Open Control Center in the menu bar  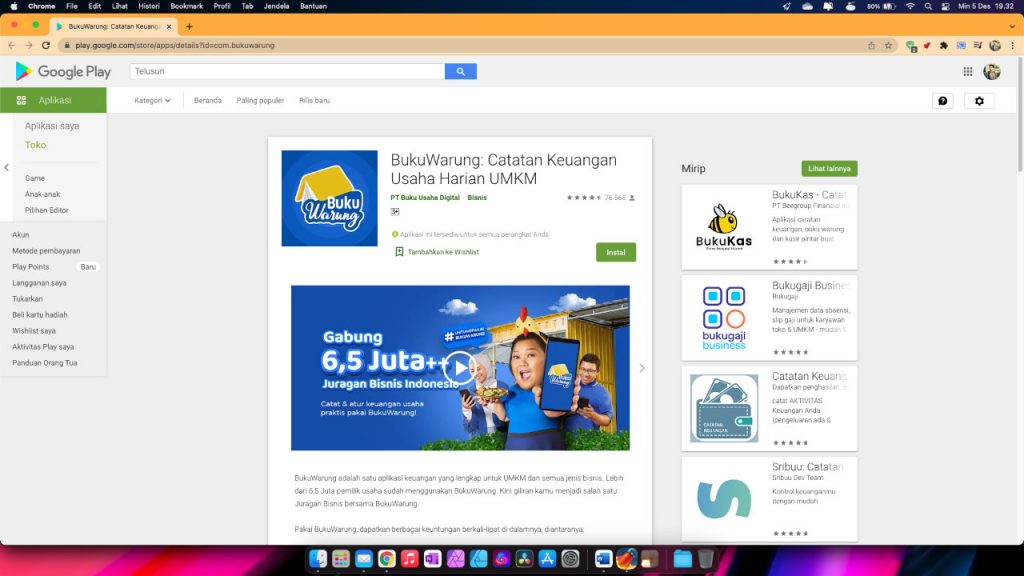click(x=945, y=6)
